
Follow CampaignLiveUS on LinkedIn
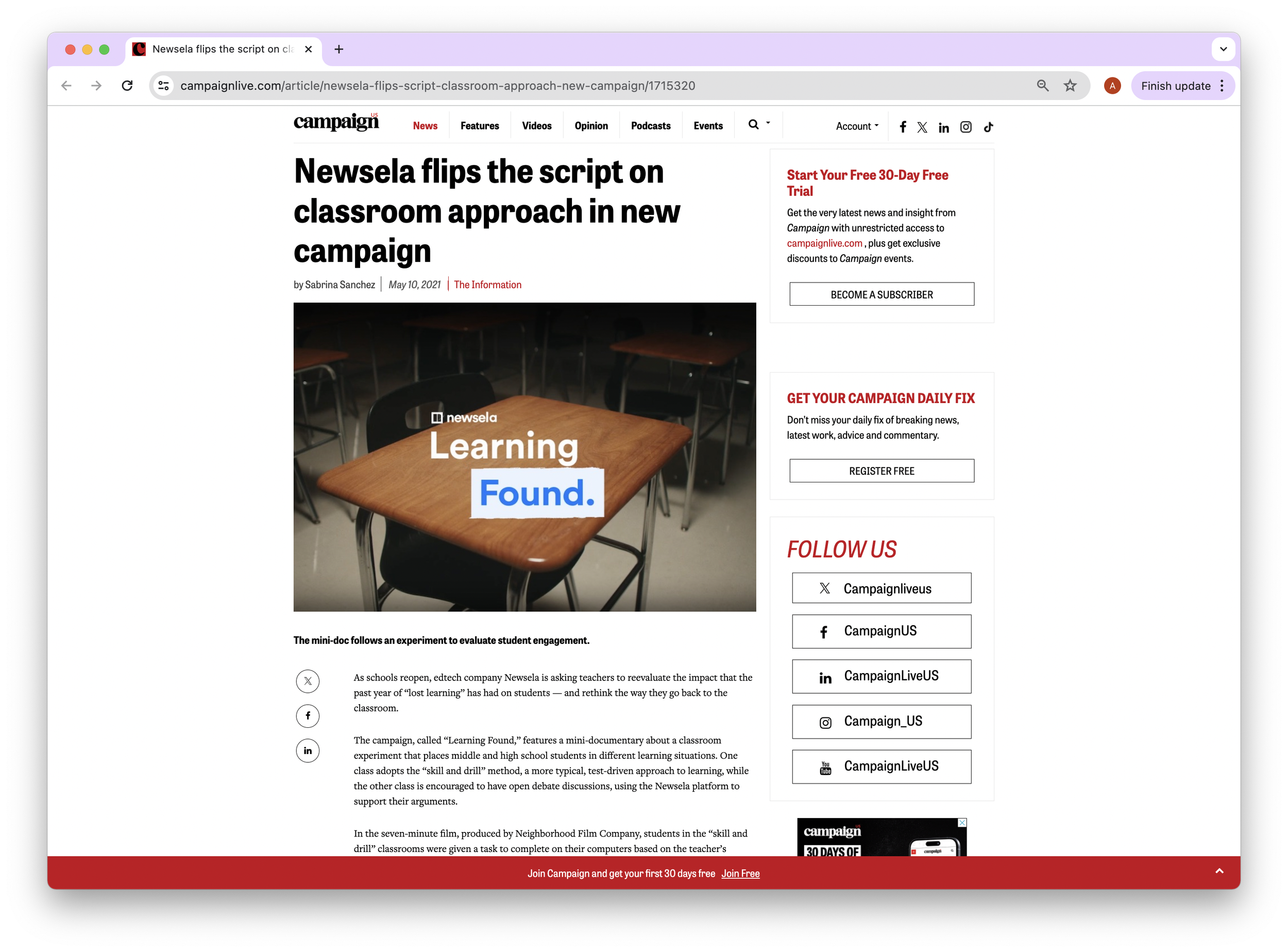point(882,677)
